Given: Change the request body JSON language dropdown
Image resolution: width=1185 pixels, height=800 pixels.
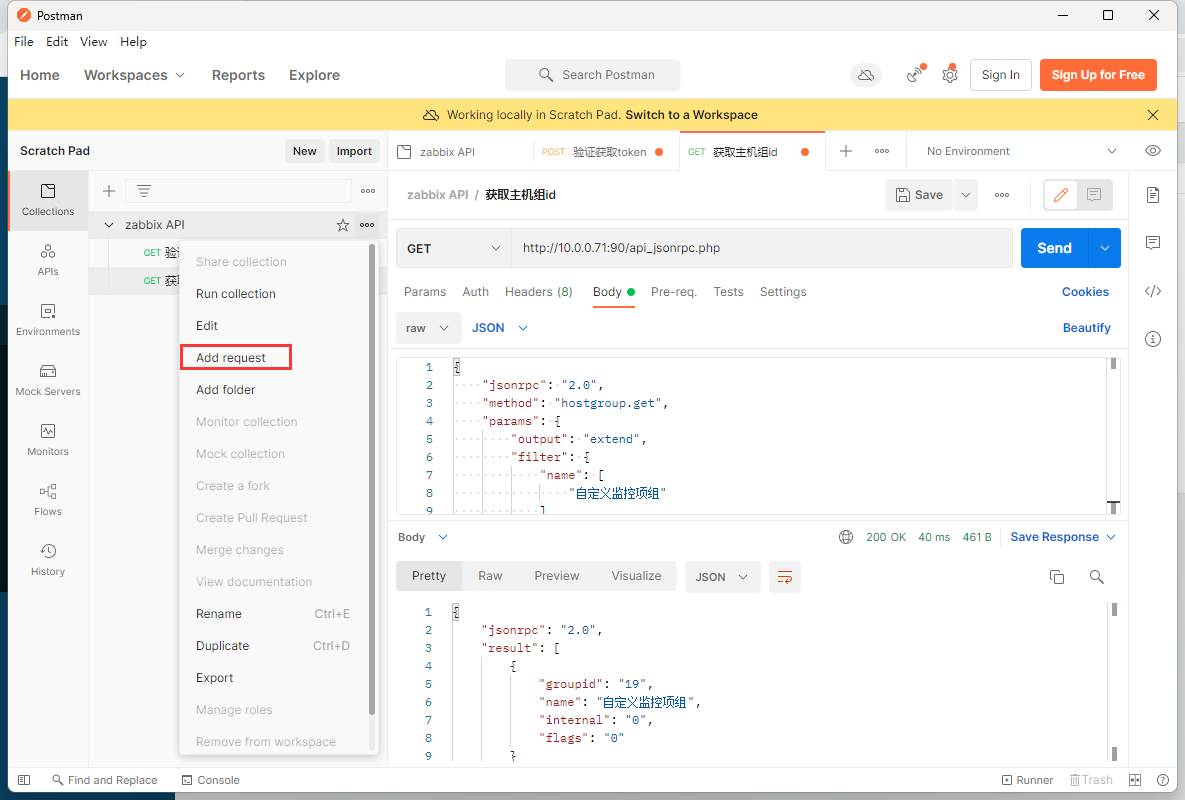Looking at the screenshot, I should [500, 328].
